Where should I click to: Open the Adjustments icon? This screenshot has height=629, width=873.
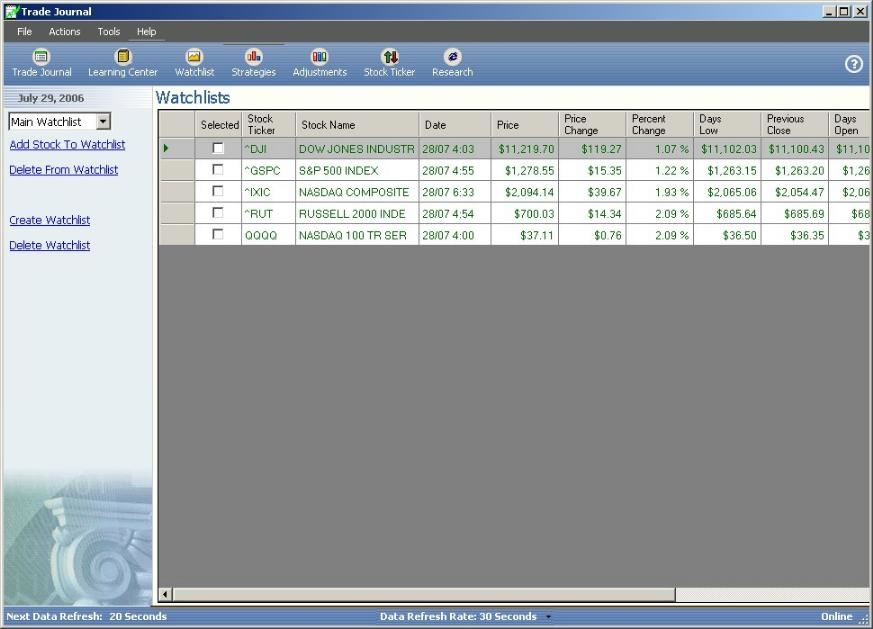[x=320, y=57]
